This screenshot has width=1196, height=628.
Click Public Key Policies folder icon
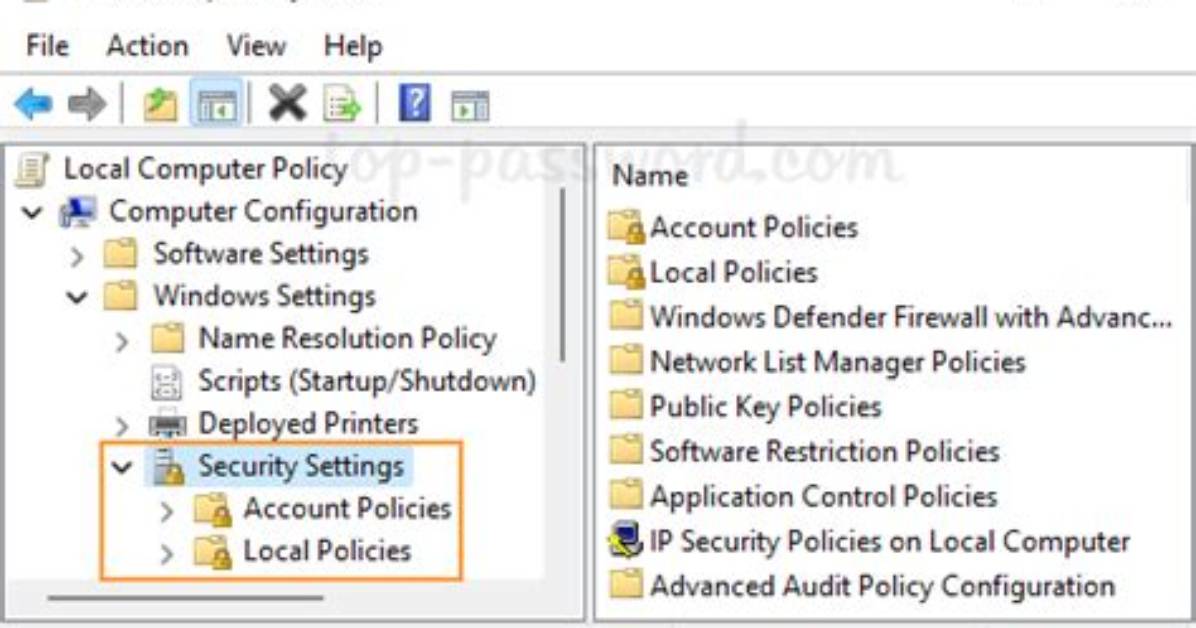pyautogui.click(x=625, y=405)
